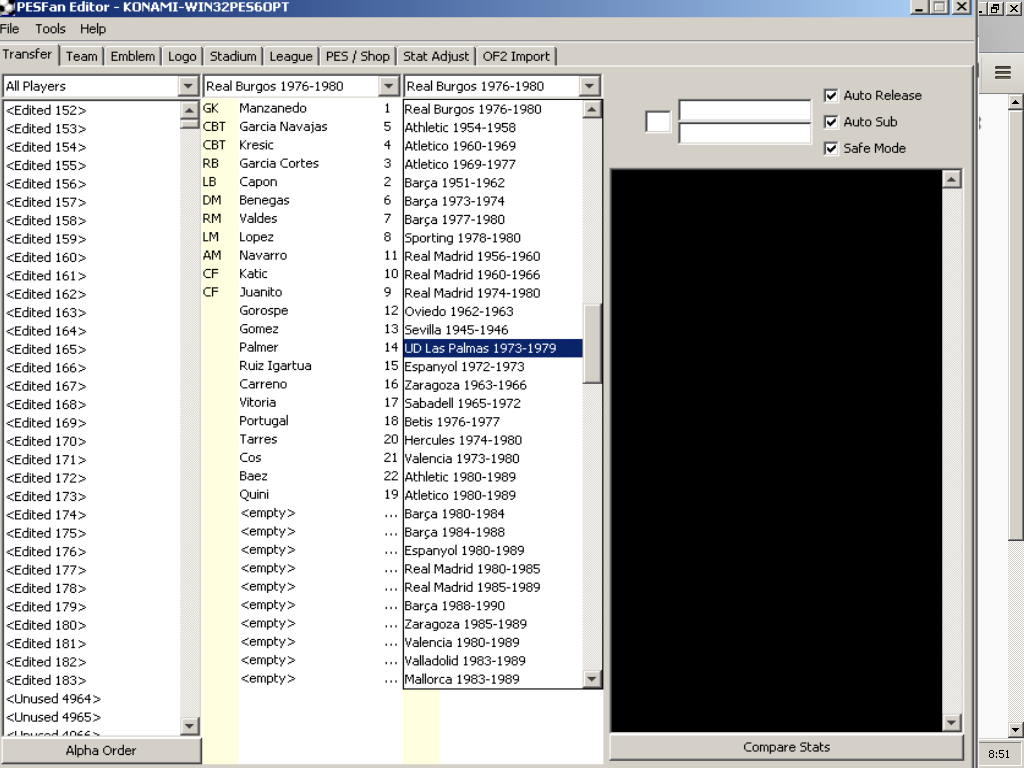Click the black panel scroll up arrow
Image resolution: width=1024 pixels, height=768 pixels.
point(952,178)
